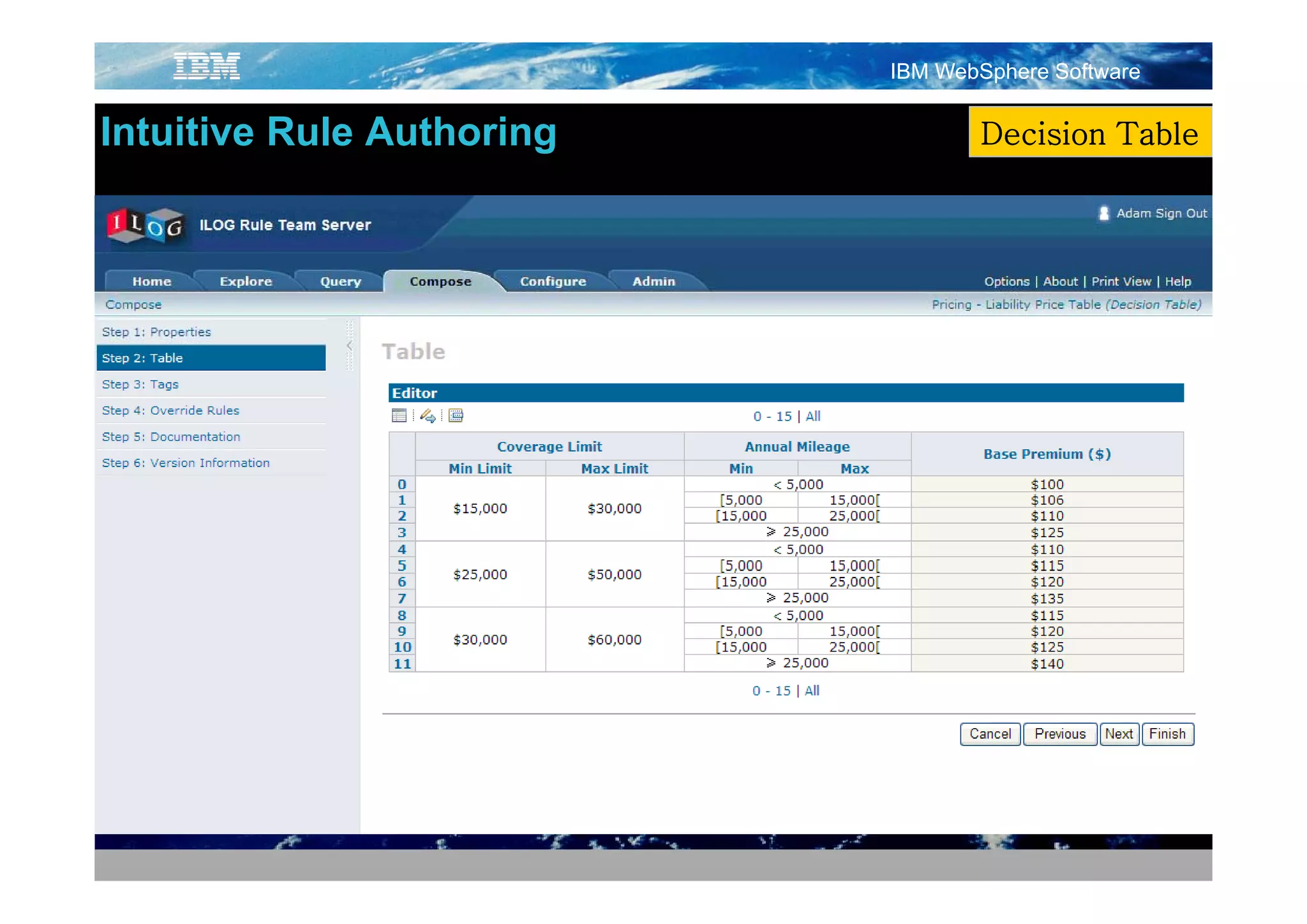Click the Max Limit subheader

coord(615,468)
